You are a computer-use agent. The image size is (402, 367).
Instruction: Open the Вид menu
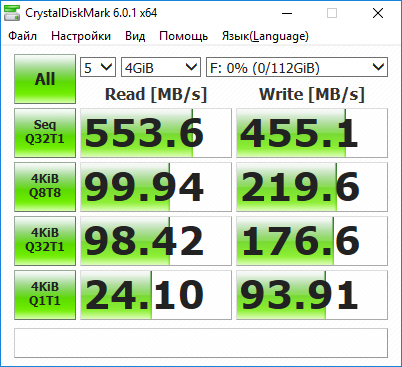135,36
